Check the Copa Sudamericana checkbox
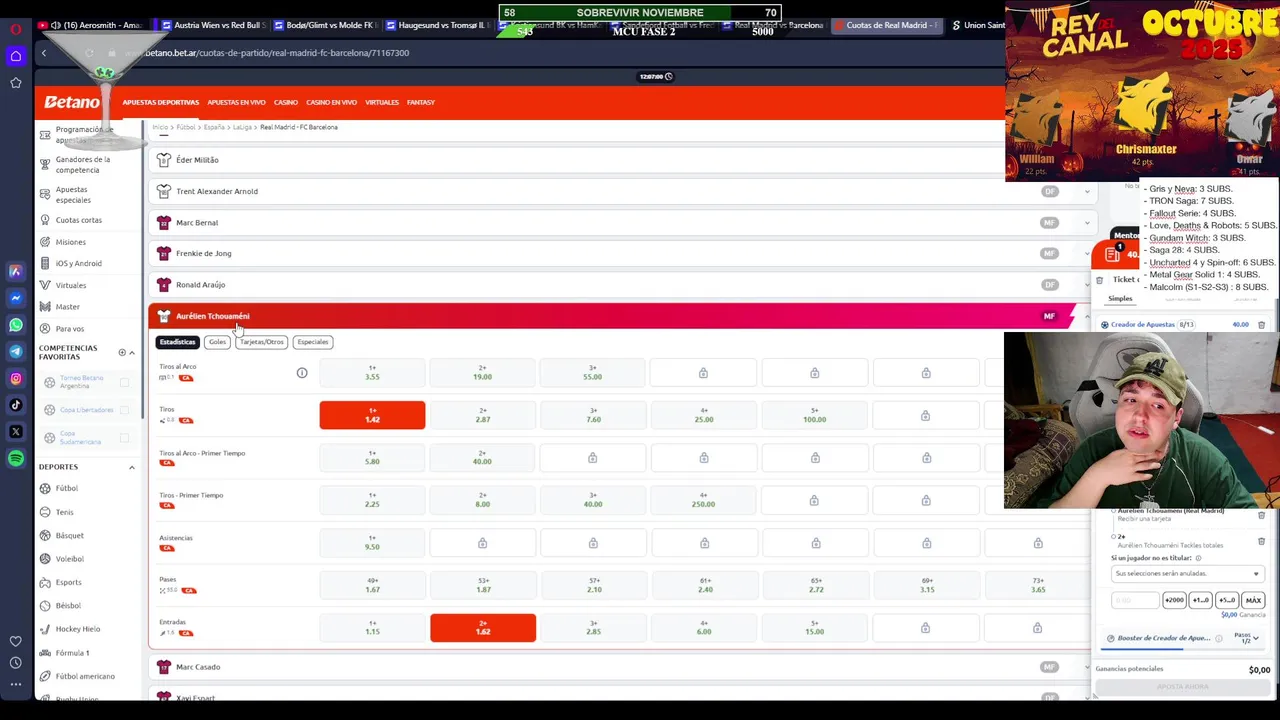The width and height of the screenshot is (1280, 720). pos(125,438)
